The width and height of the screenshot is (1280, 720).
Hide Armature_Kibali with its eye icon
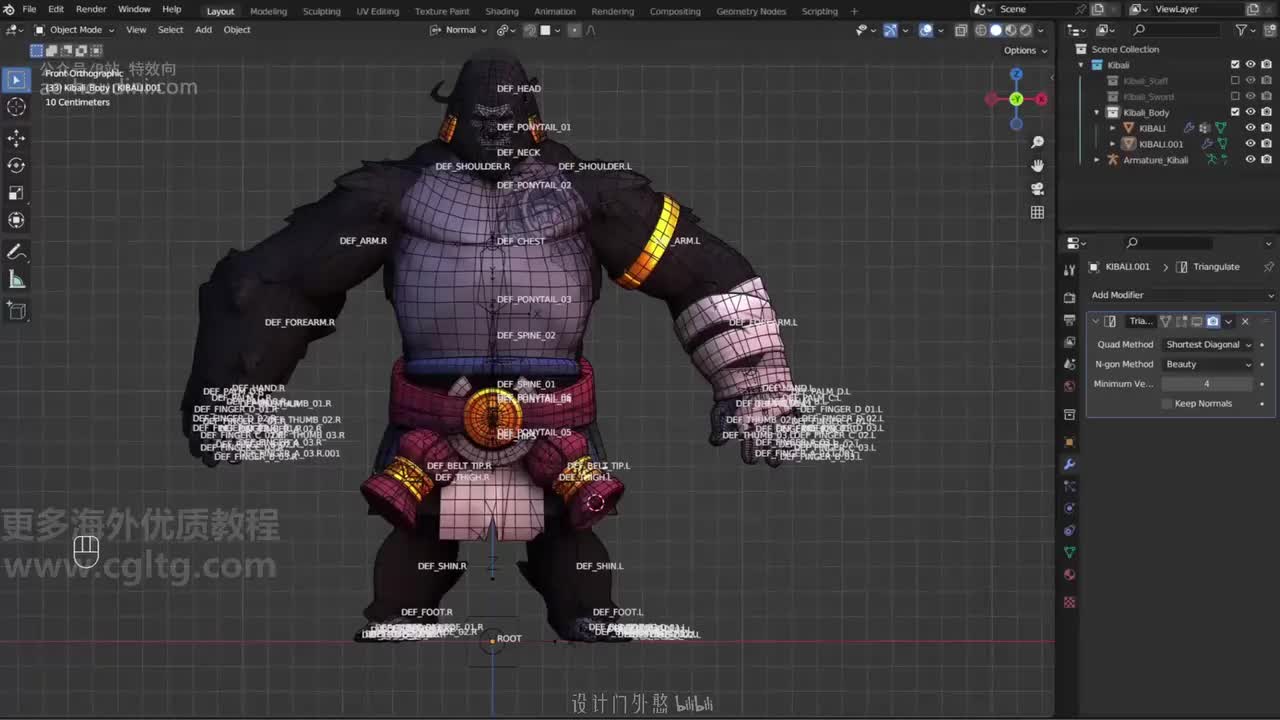pos(1250,160)
